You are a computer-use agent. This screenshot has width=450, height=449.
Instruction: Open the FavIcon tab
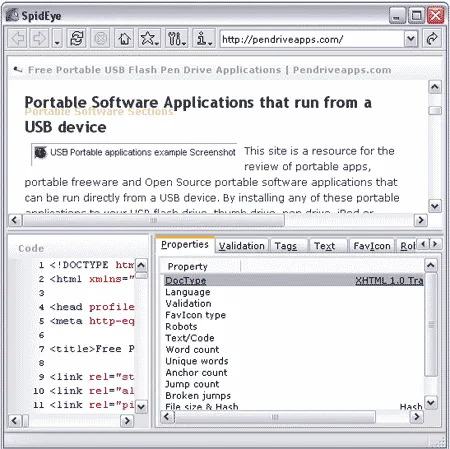click(372, 246)
